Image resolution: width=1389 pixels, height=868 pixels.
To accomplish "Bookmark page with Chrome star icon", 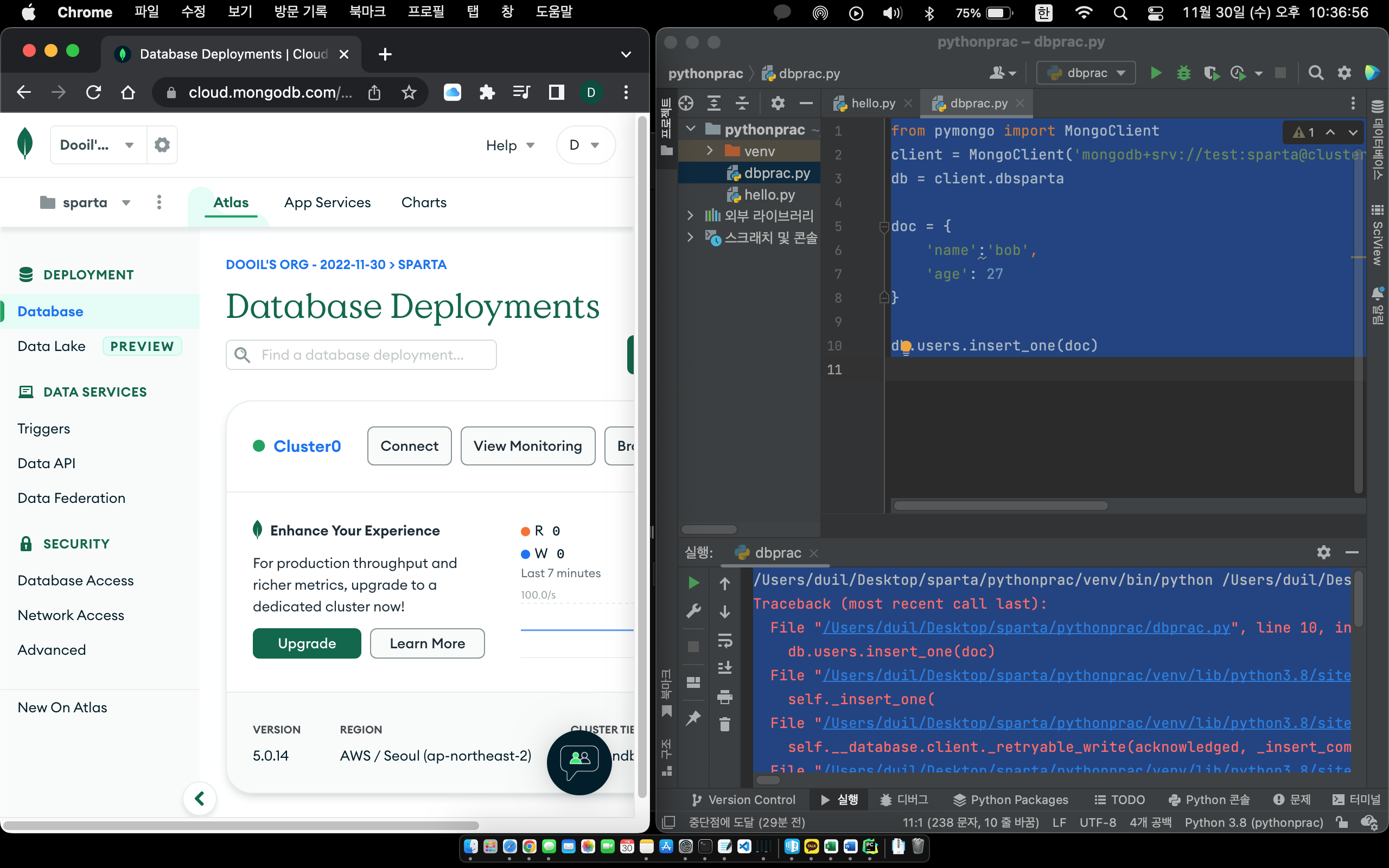I will pyautogui.click(x=409, y=92).
